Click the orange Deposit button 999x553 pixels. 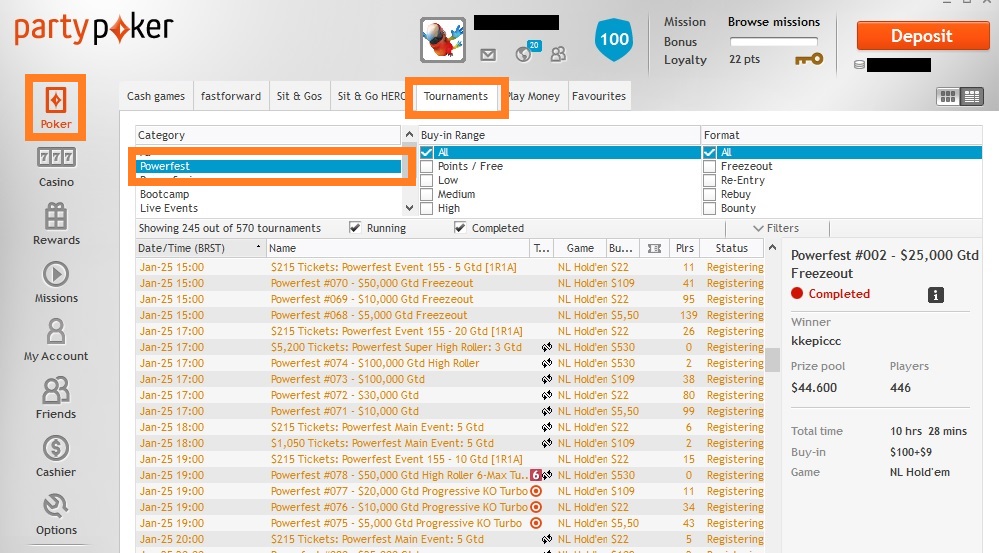pos(922,36)
